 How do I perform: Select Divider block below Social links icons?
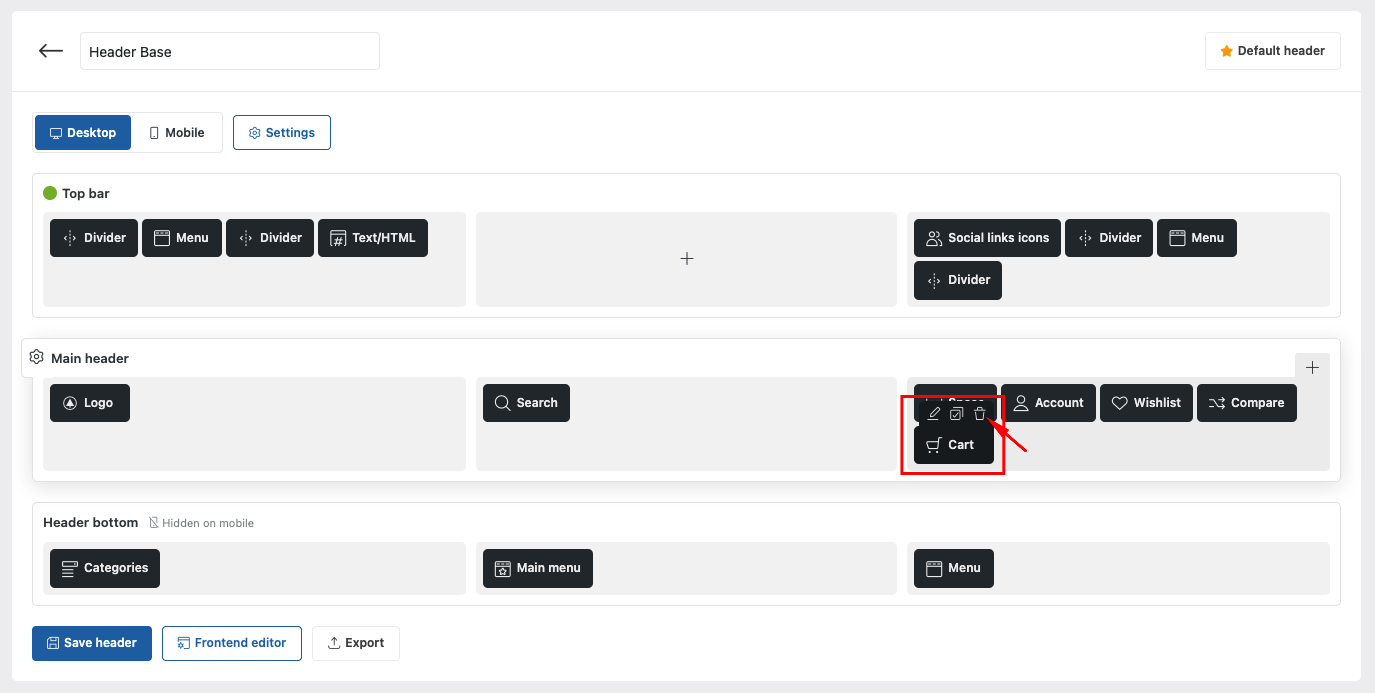point(958,280)
